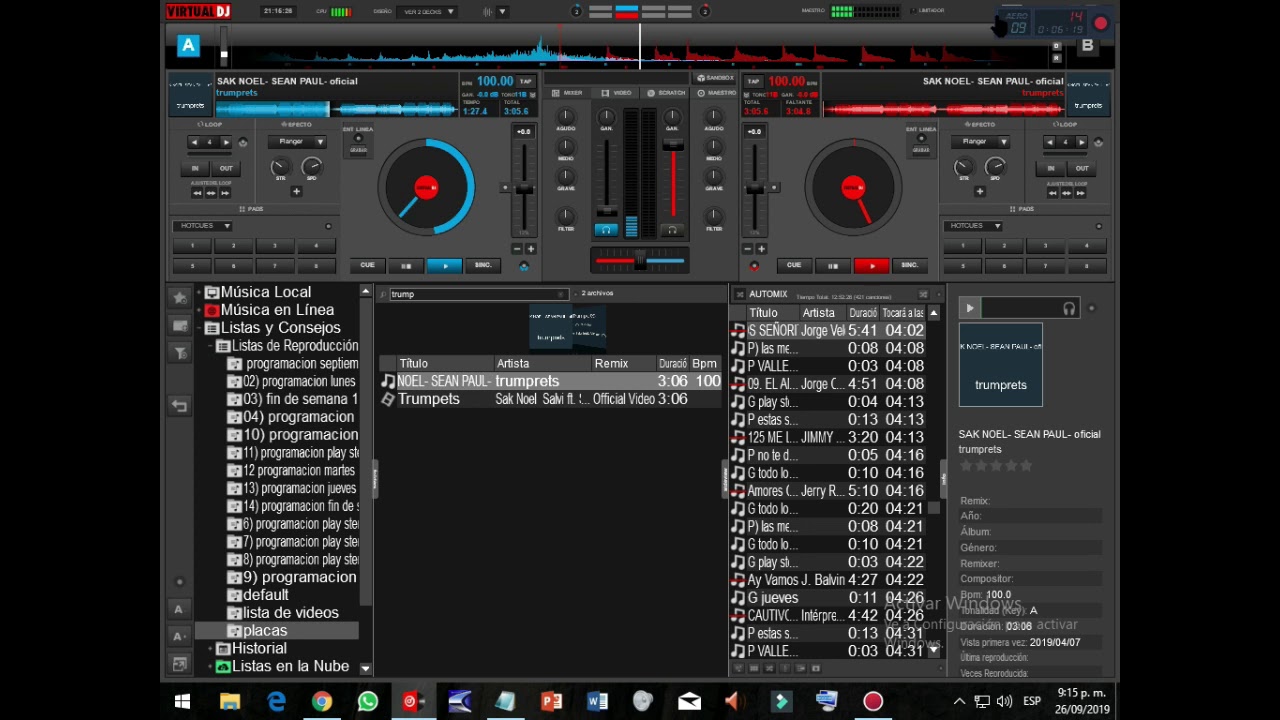Image resolution: width=1280 pixels, height=720 pixels.
Task: Open the right deck HOTCUES dropdown
Action: pyautogui.click(x=974, y=226)
